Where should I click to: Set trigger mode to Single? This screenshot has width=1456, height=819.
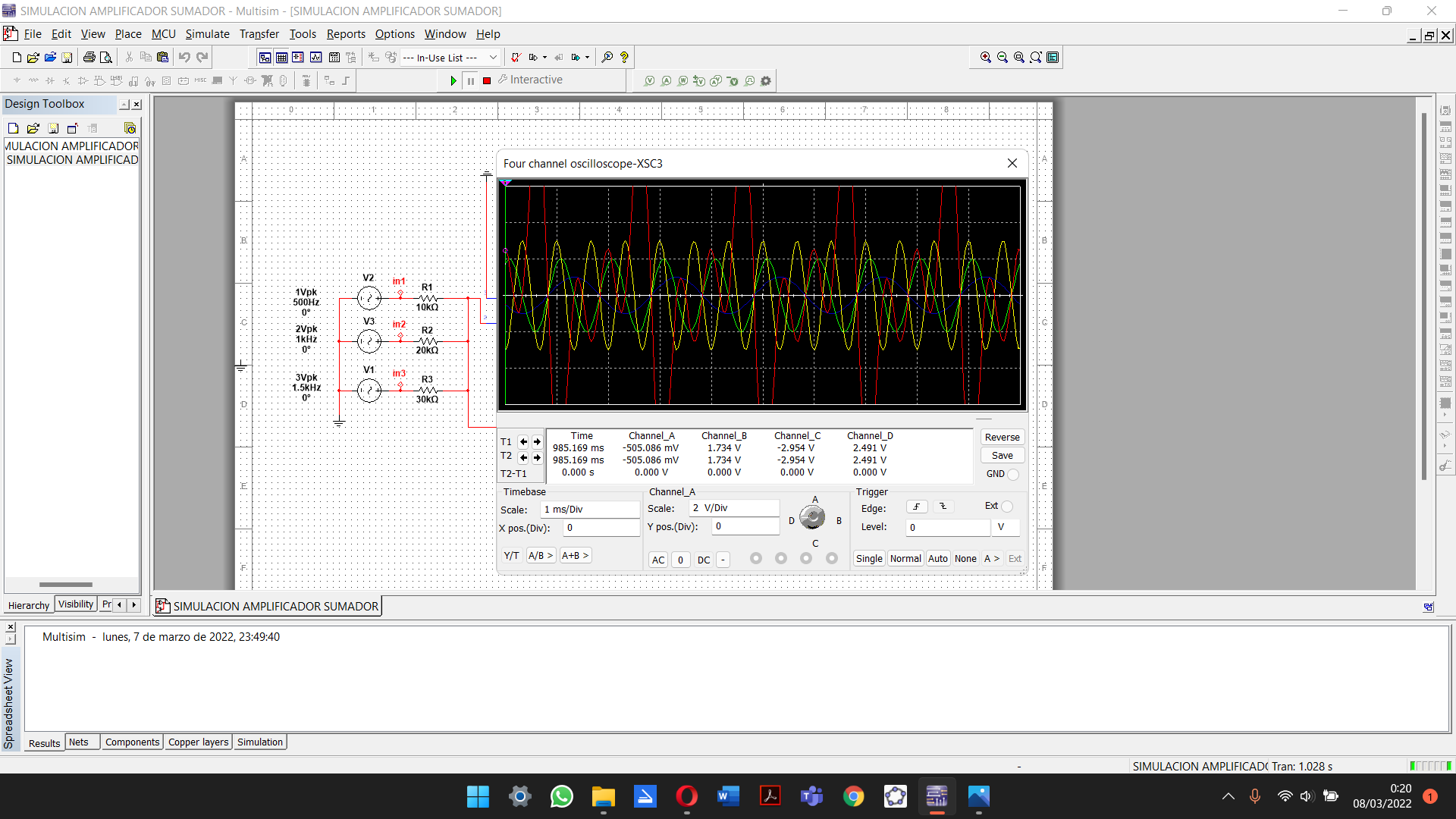869,559
